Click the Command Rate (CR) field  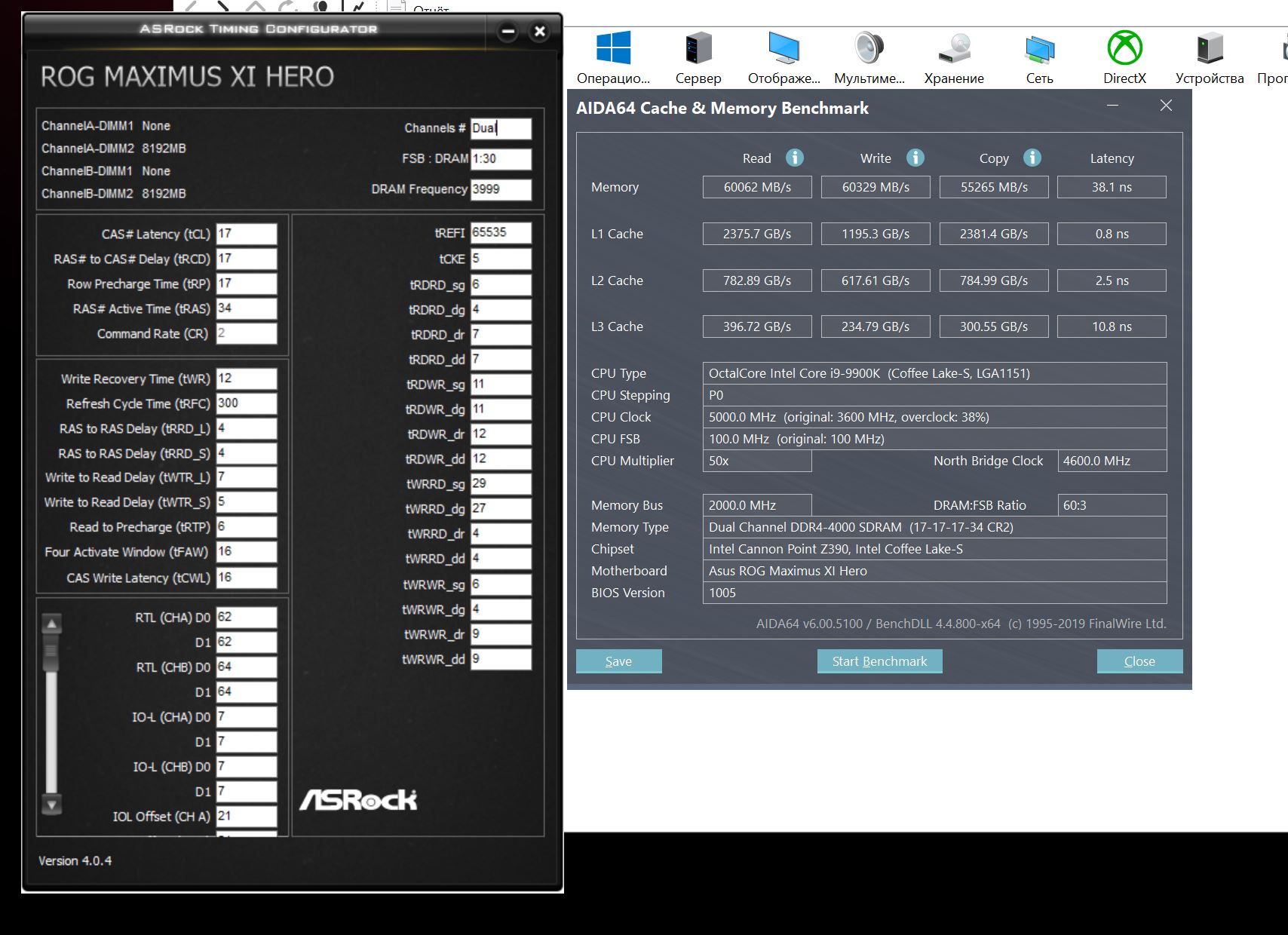247,333
